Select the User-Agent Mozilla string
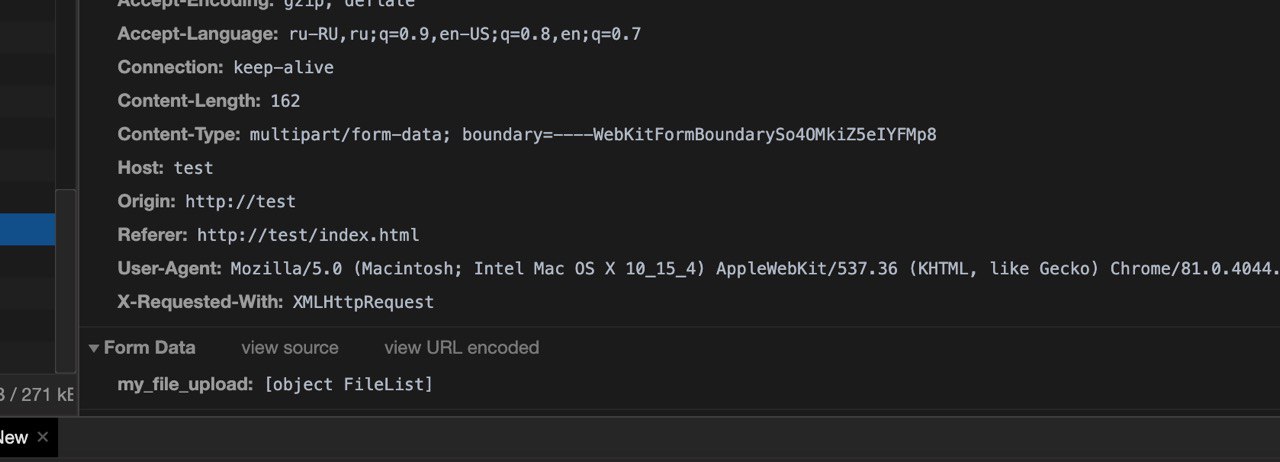The width and height of the screenshot is (1280, 462). pyautogui.click(x=755, y=268)
